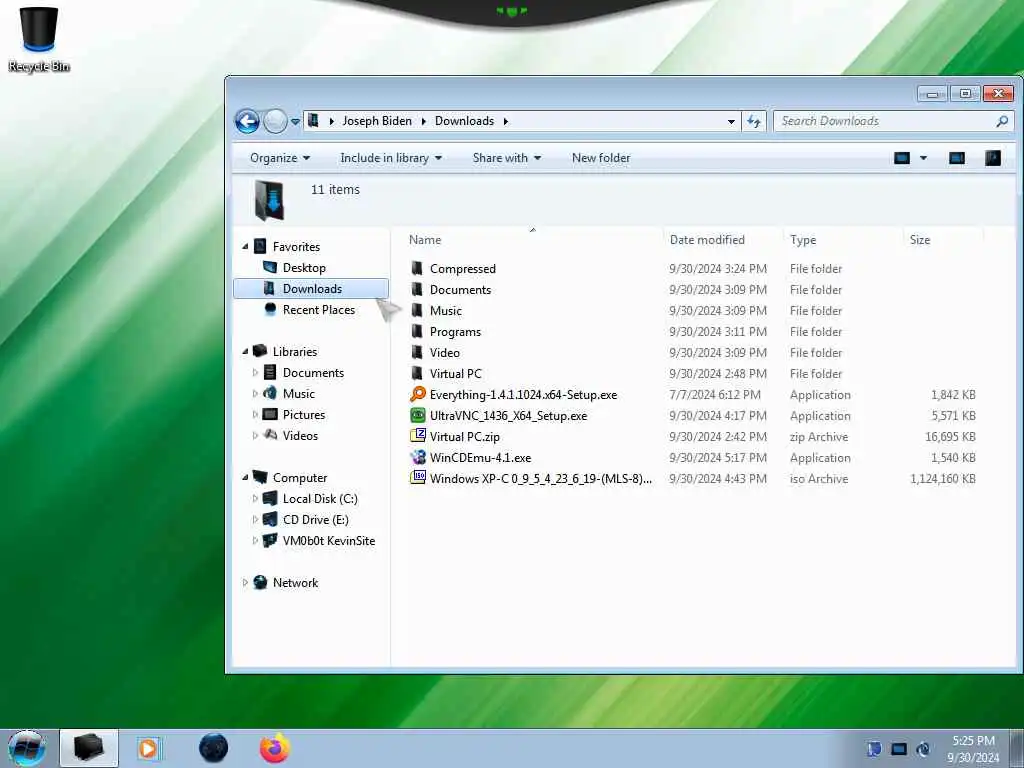1024x768 pixels.
Task: Collapse the Computer group
Action: click(246, 477)
